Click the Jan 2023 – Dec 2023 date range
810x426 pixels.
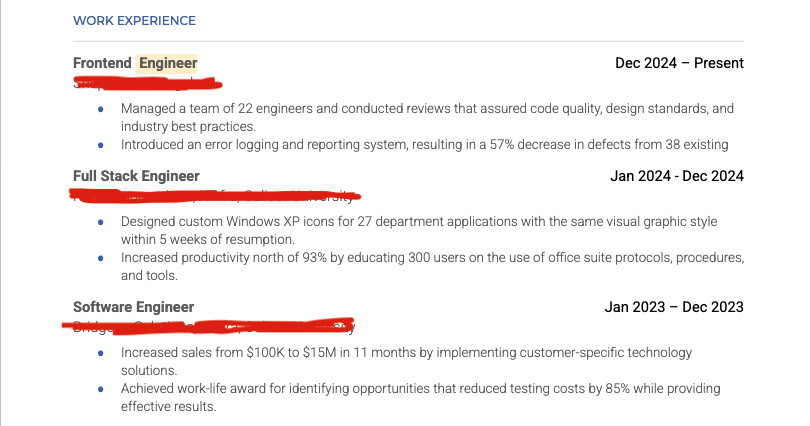[x=674, y=307]
